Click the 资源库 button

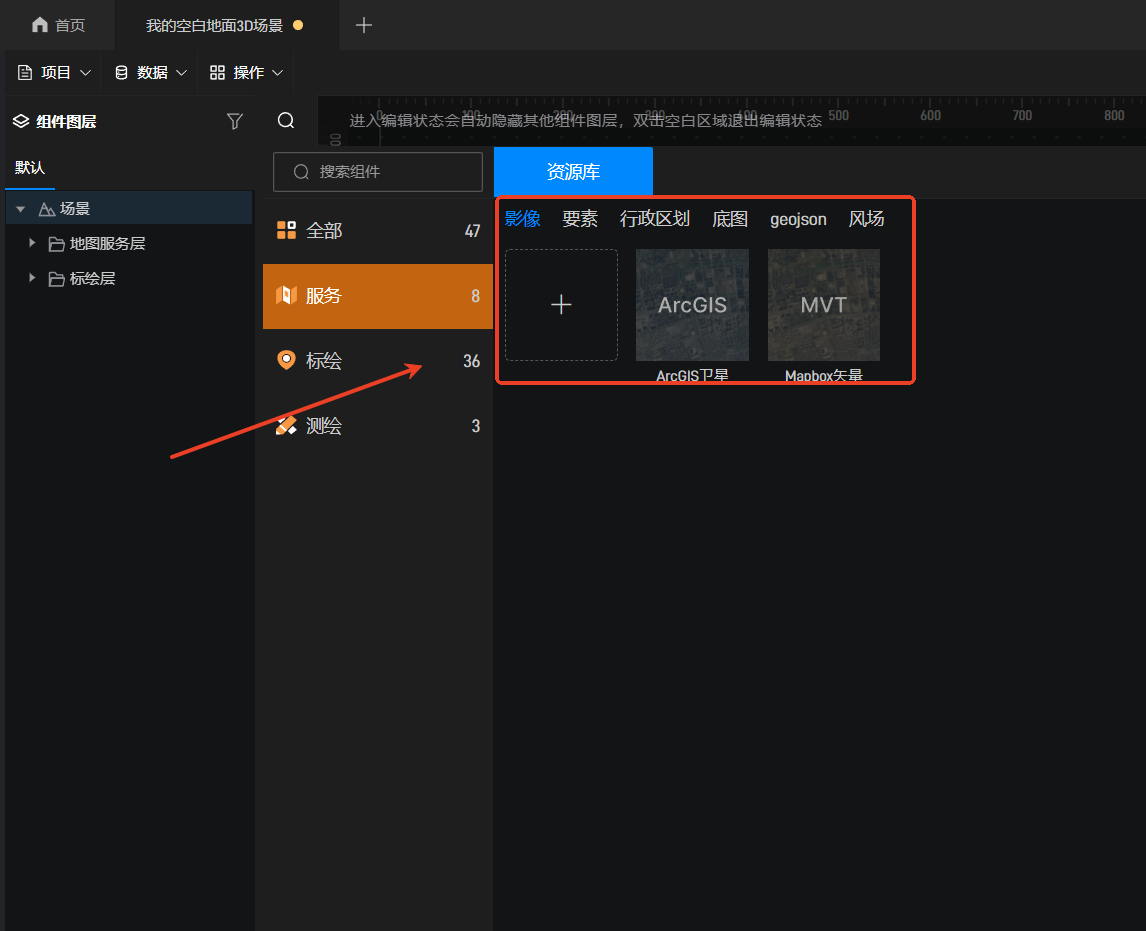tap(573, 172)
